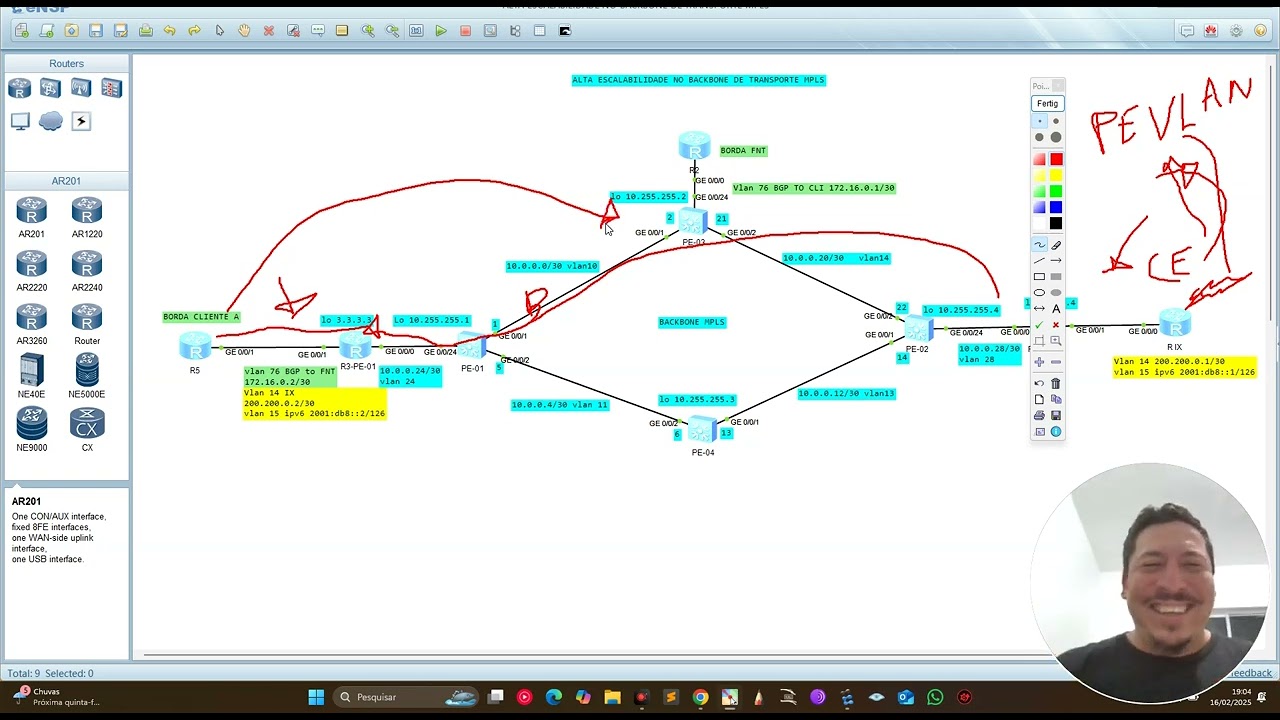
Task: Open the connection cable lightning icon
Action: tap(81, 121)
